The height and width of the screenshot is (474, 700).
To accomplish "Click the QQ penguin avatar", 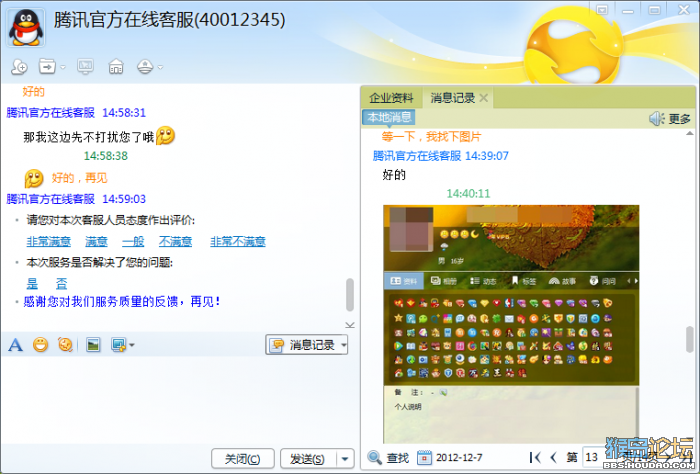I will [26, 28].
